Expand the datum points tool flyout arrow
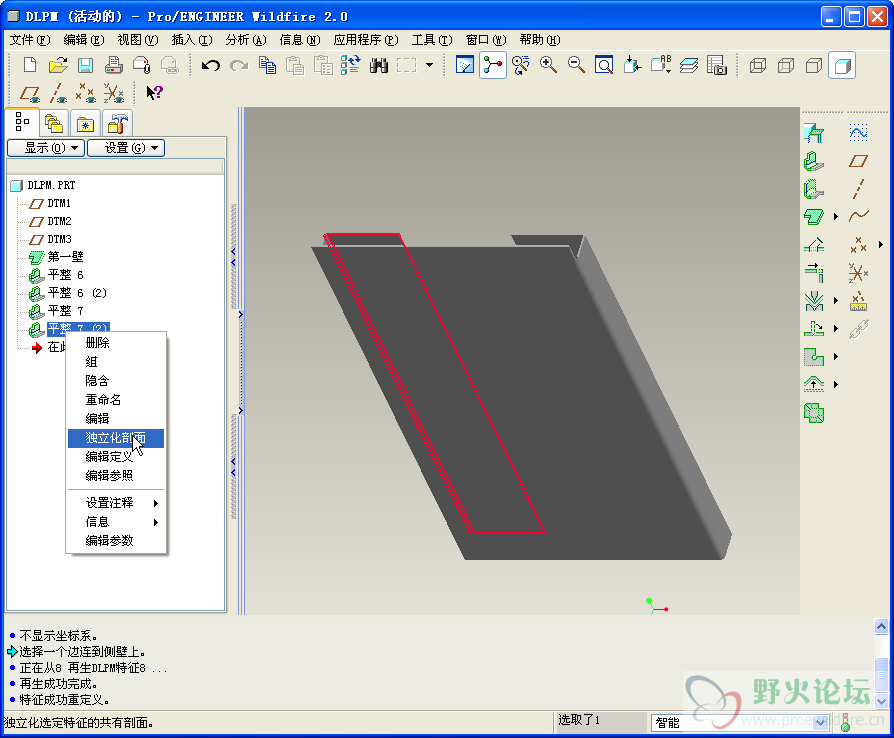The width and height of the screenshot is (894, 738). [881, 245]
